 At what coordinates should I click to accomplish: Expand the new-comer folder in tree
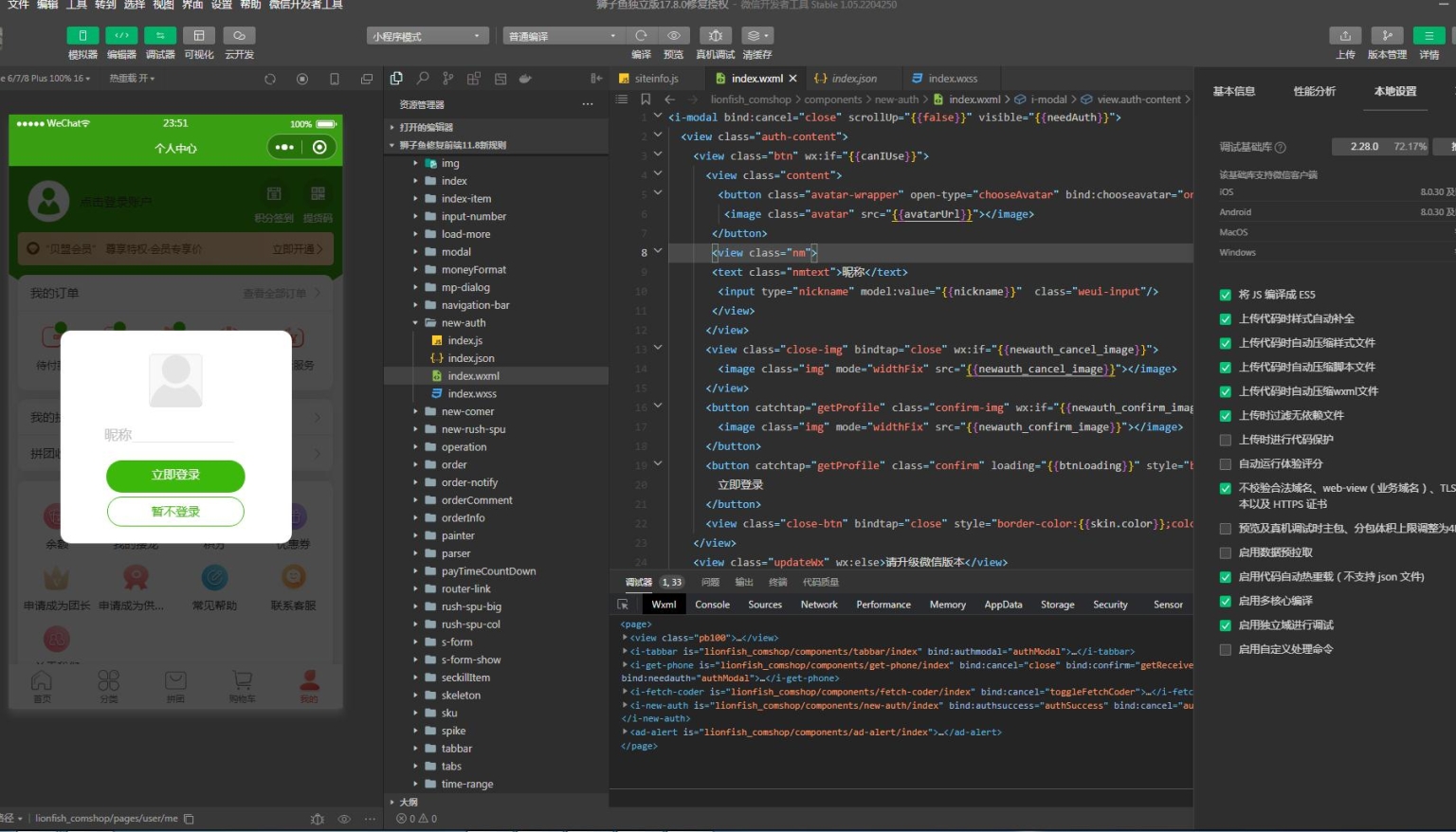467,412
